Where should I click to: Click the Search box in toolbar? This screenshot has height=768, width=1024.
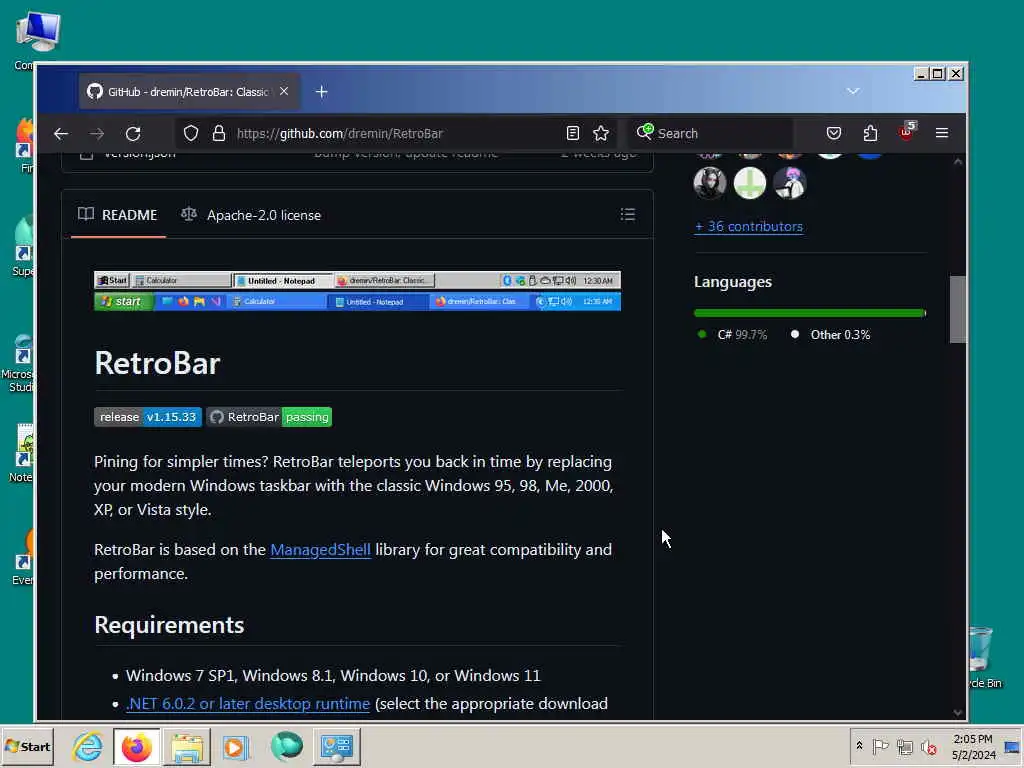(x=711, y=133)
